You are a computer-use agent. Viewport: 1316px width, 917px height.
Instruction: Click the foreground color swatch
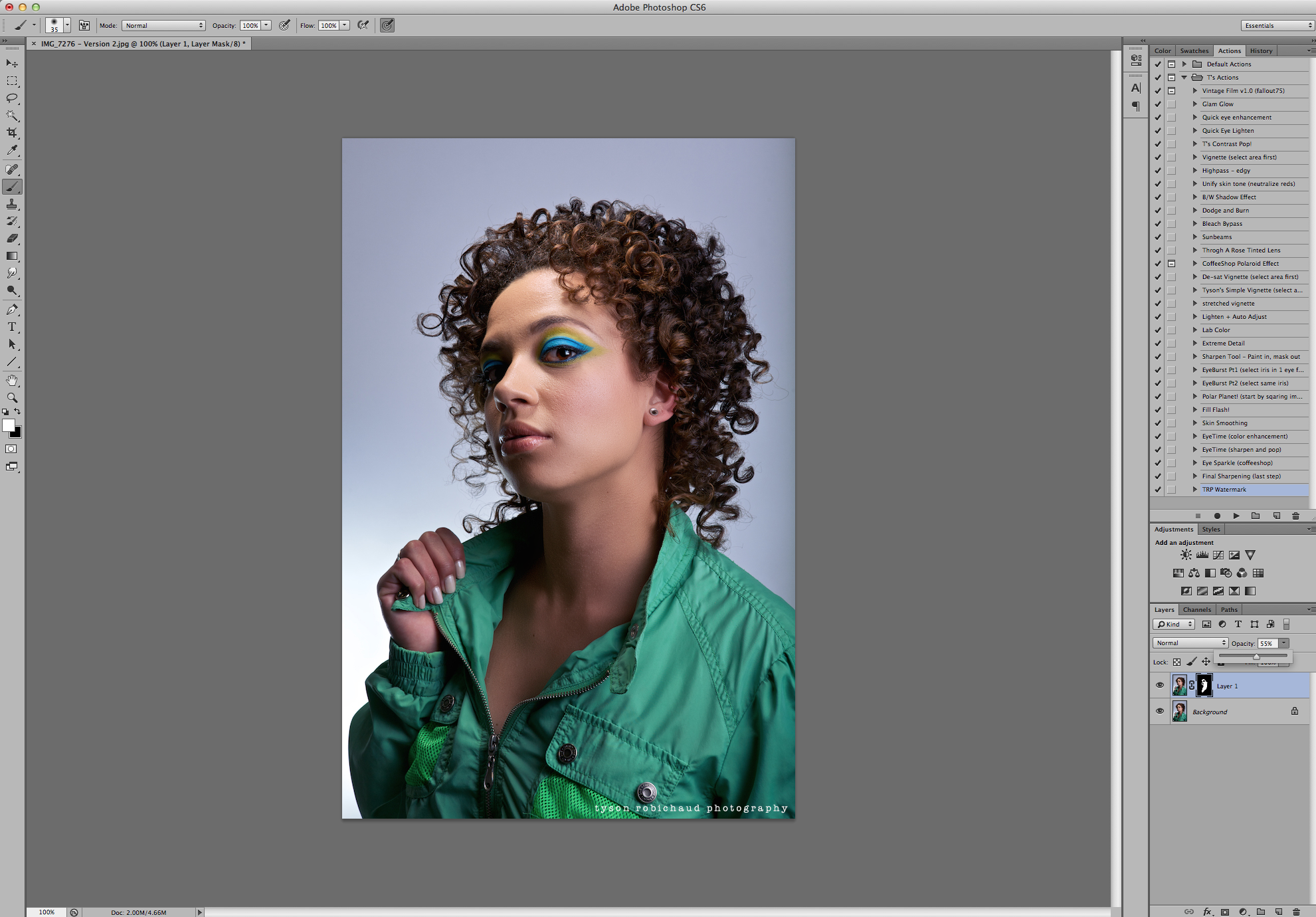coord(8,426)
